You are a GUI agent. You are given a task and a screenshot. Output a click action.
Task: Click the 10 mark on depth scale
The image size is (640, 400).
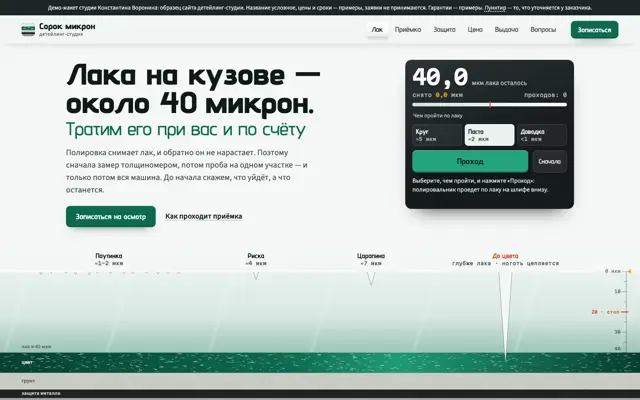click(x=618, y=291)
